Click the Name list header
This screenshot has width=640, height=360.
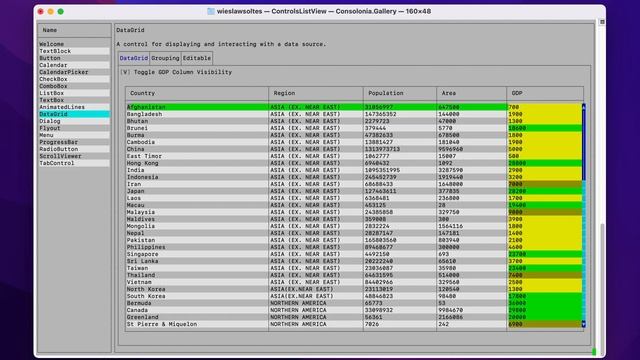[x=74, y=30]
